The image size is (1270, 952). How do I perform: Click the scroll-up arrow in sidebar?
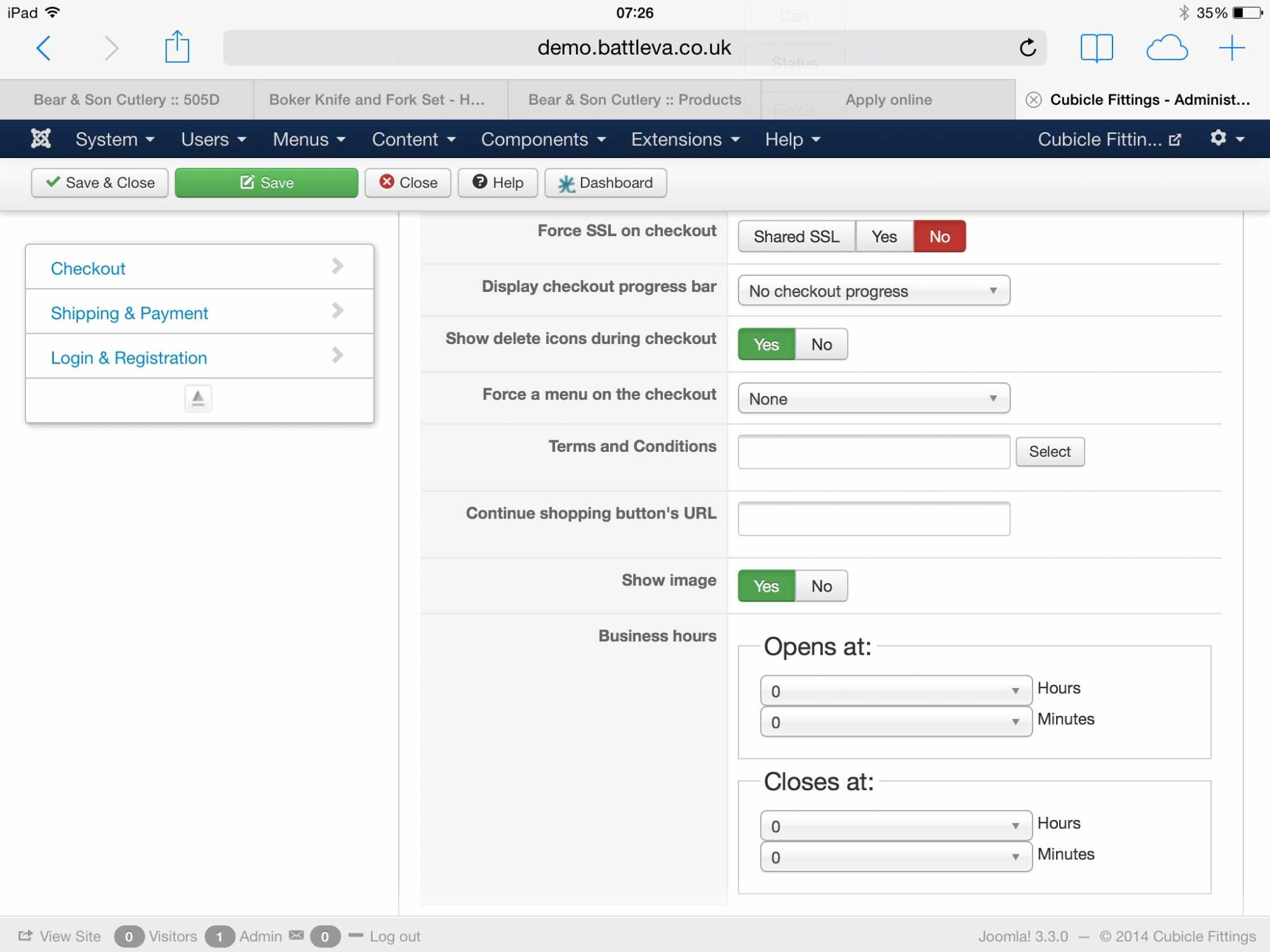[x=198, y=399]
